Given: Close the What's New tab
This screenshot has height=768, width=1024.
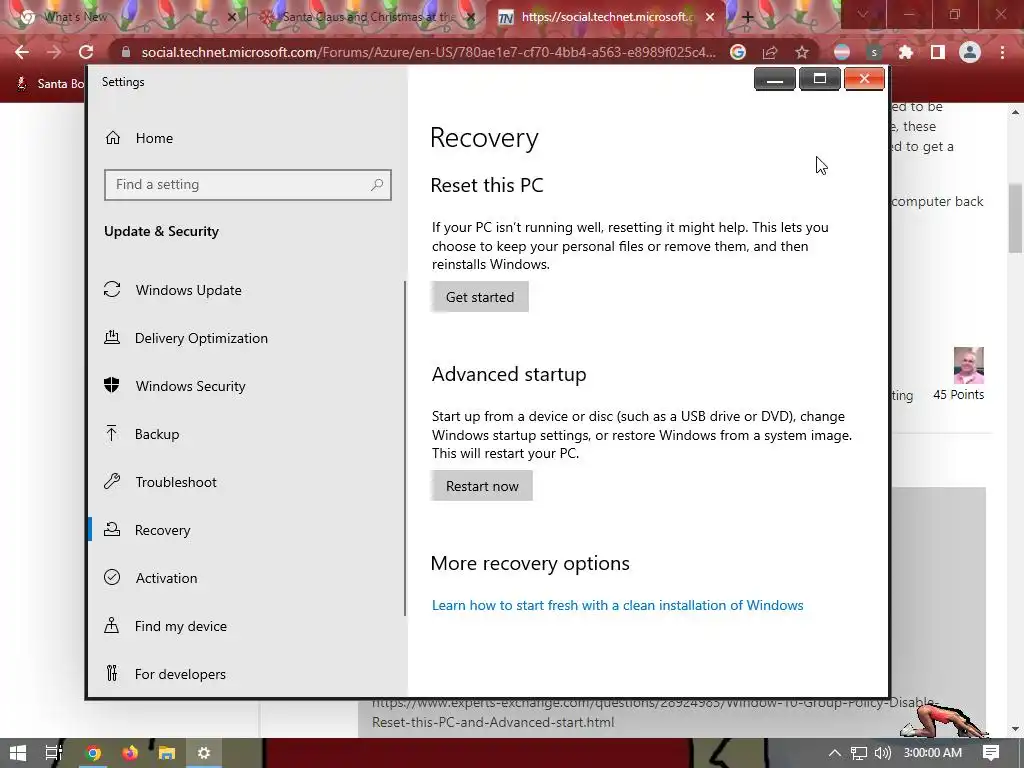Looking at the screenshot, I should 232,17.
